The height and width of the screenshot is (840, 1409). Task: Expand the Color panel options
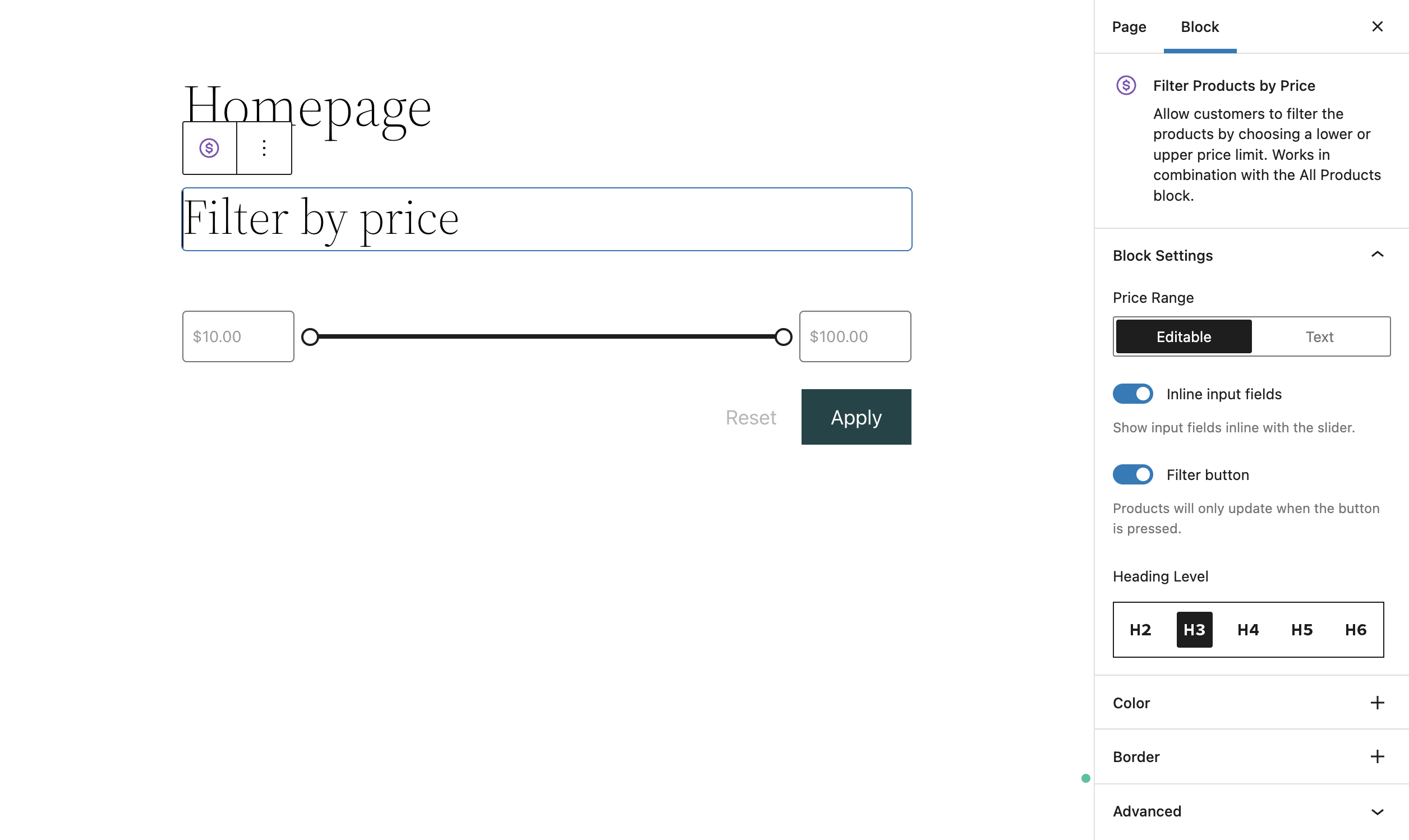coord(1377,703)
